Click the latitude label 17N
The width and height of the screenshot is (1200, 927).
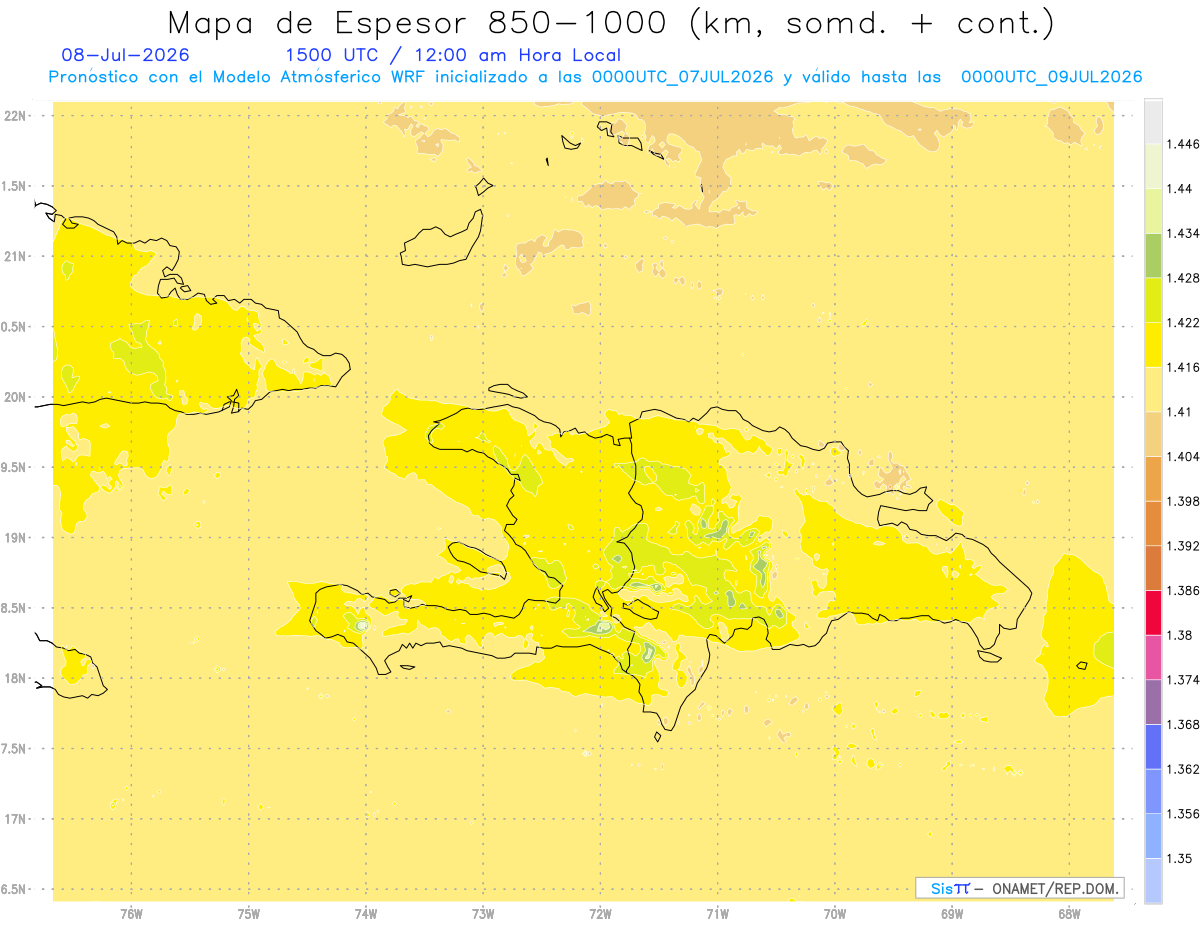click(x=16, y=819)
